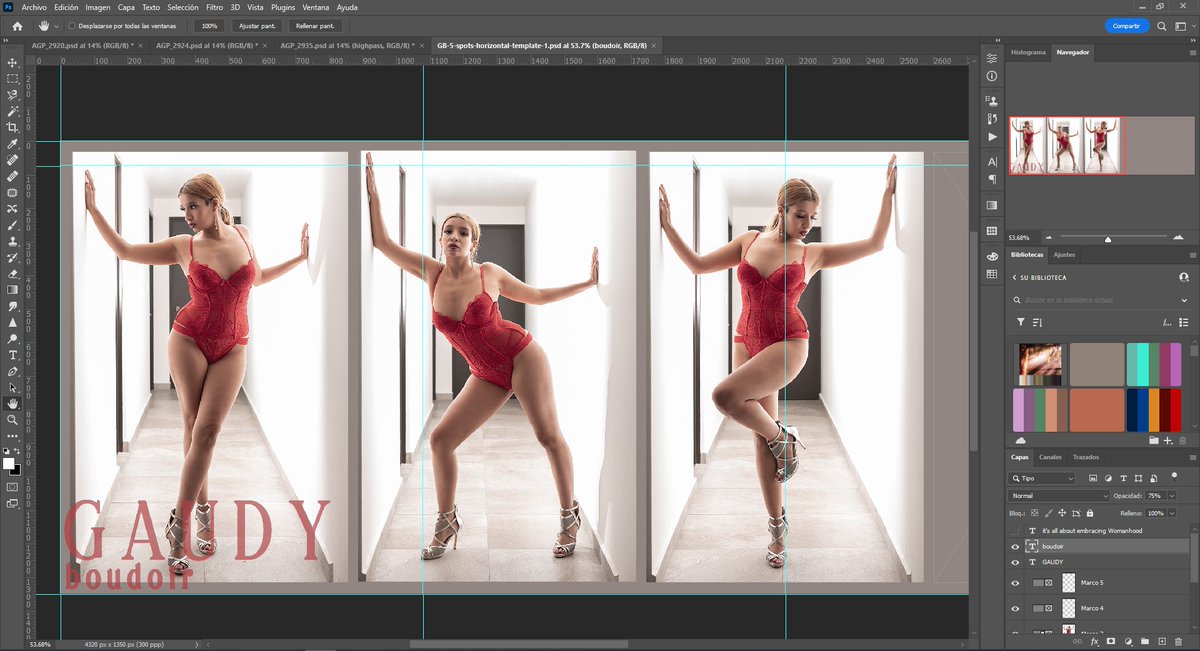Select the solid terracotta library color swatch

pos(1097,410)
